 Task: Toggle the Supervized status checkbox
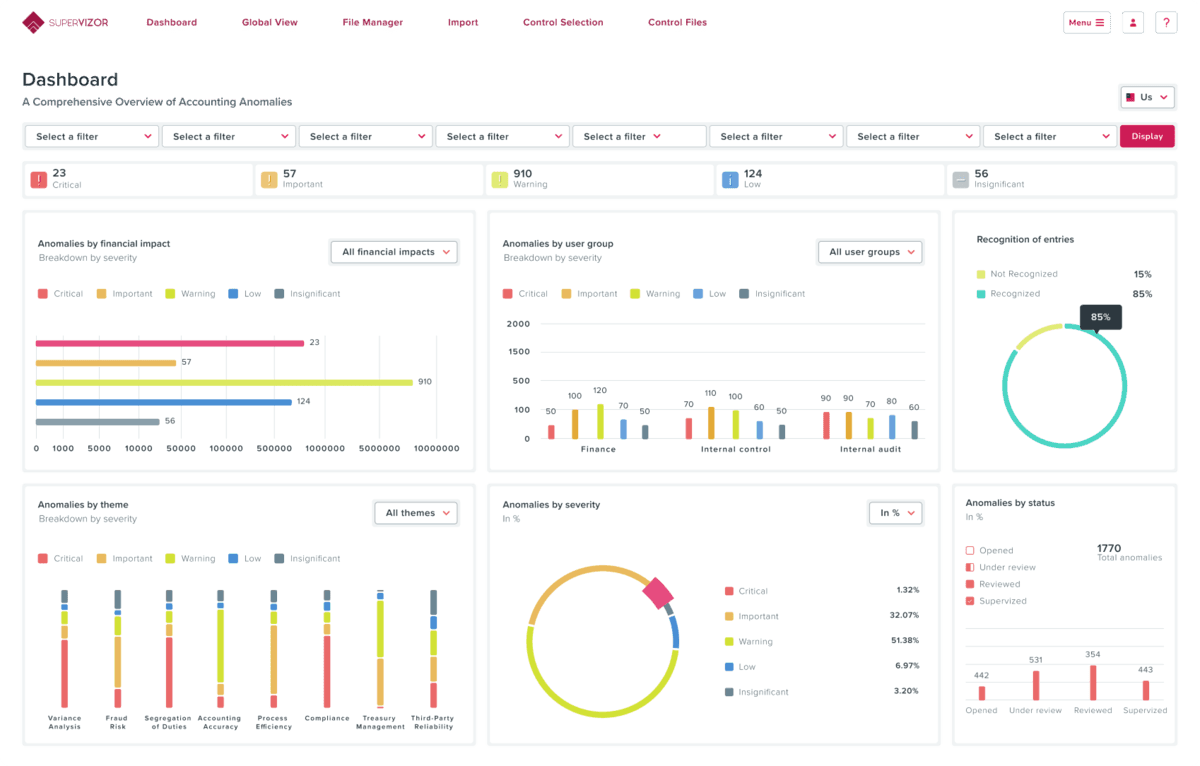click(970, 601)
